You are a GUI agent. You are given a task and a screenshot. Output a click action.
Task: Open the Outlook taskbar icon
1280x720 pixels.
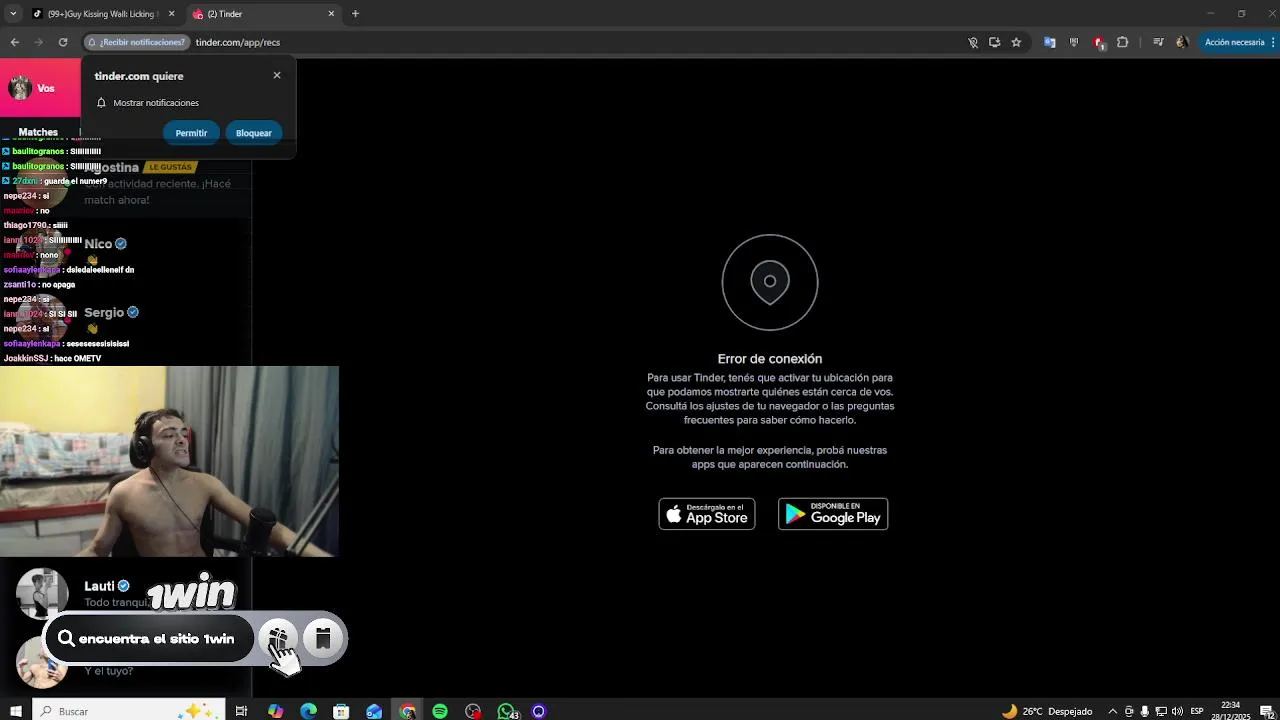click(x=374, y=711)
